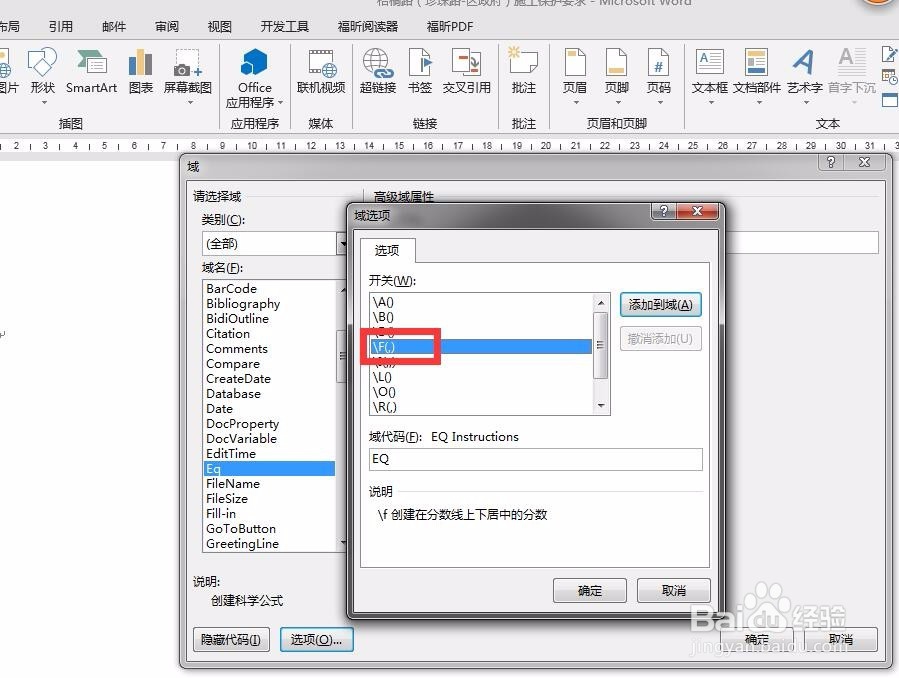
Task: Insert a chart
Action: click(140, 72)
